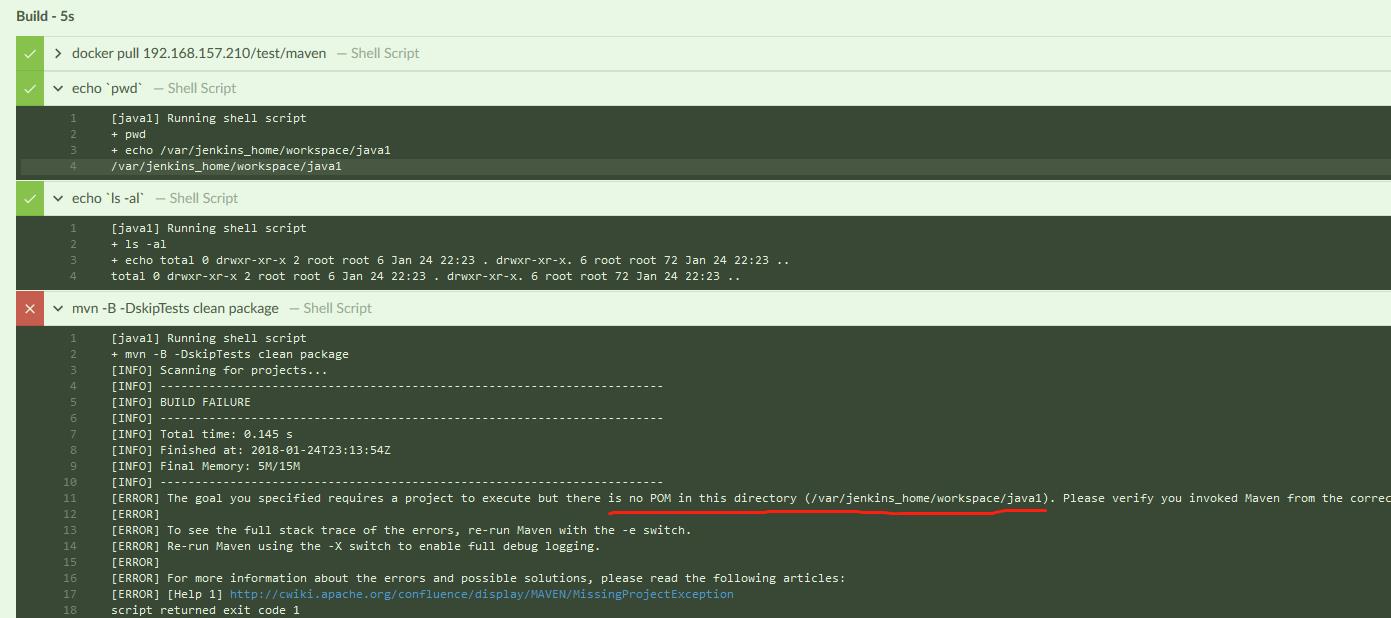Click line number 18 beside exit code line
1391x618 pixels.
pos(70,610)
